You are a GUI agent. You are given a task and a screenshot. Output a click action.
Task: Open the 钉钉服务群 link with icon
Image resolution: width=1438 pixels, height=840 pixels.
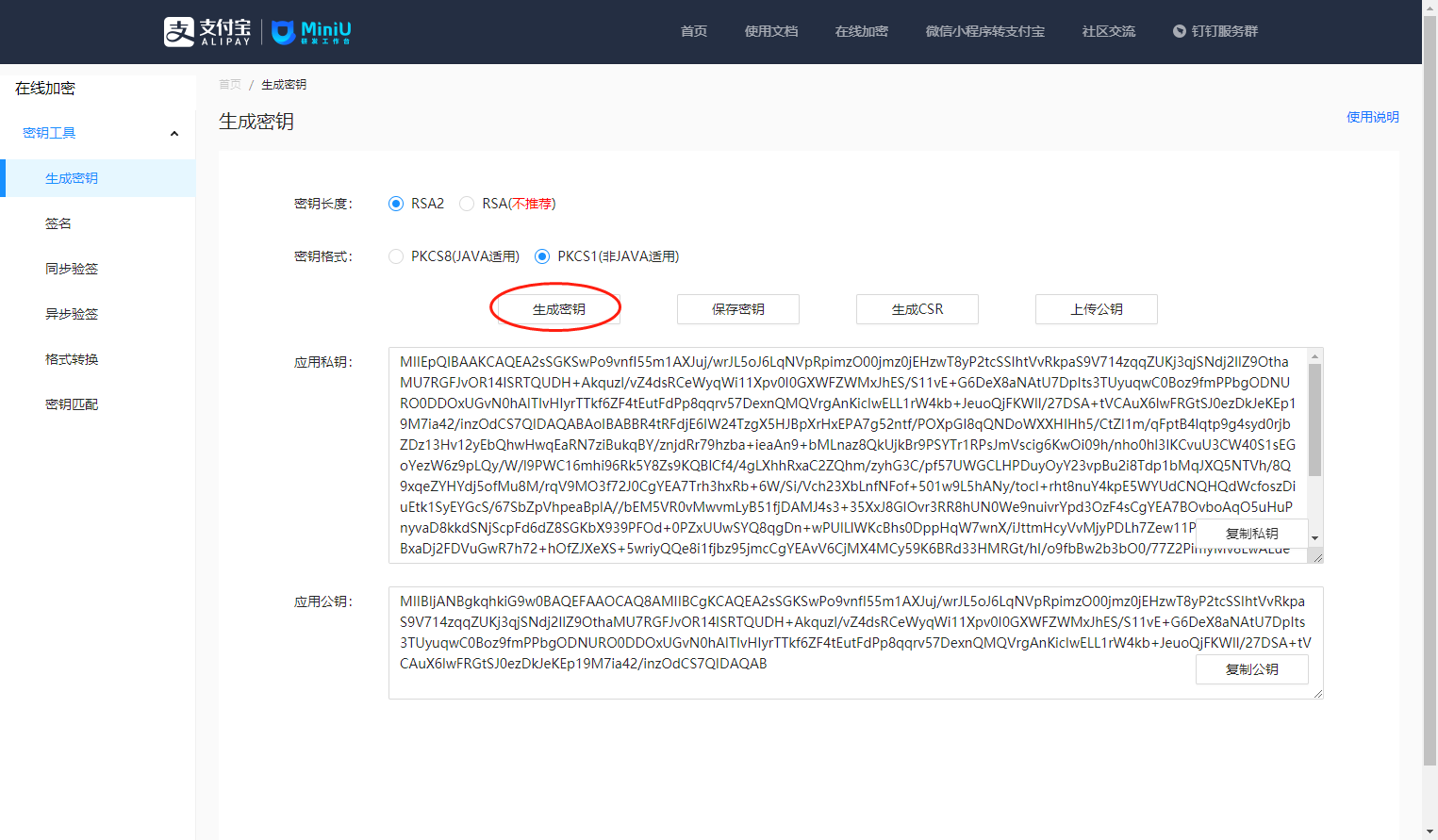click(1215, 31)
